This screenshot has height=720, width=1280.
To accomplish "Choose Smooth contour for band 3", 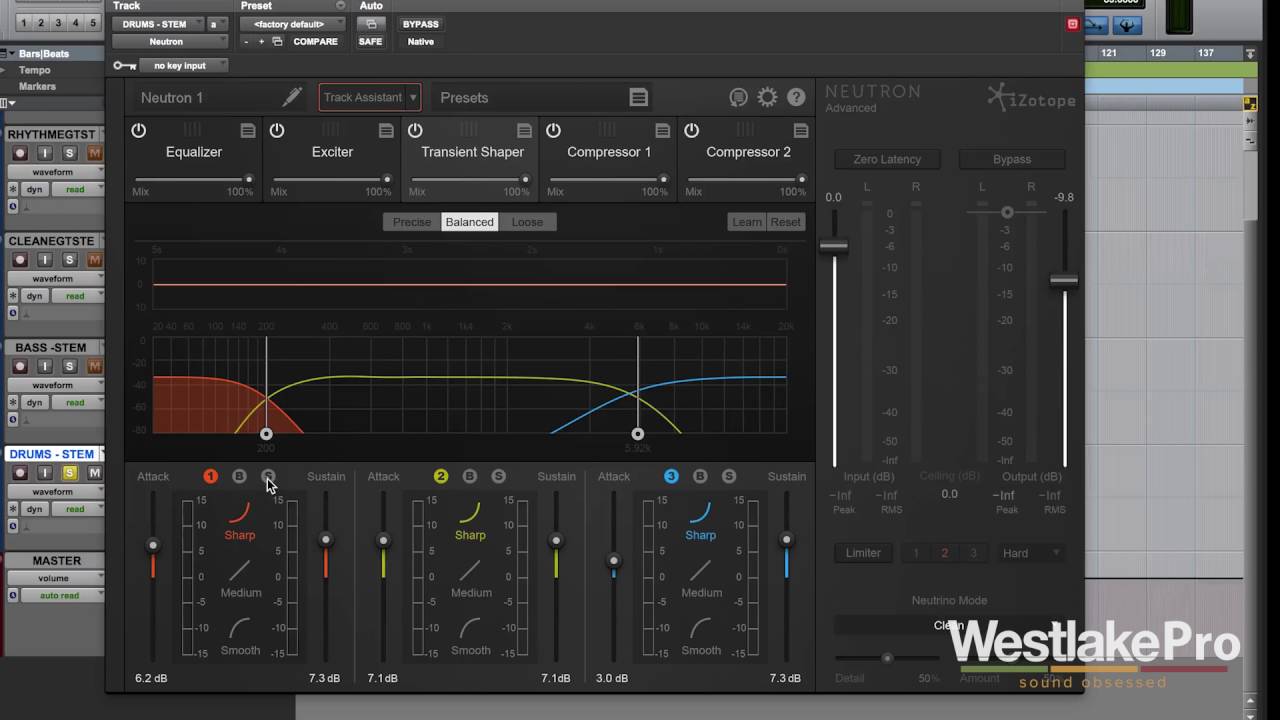I will [701, 636].
